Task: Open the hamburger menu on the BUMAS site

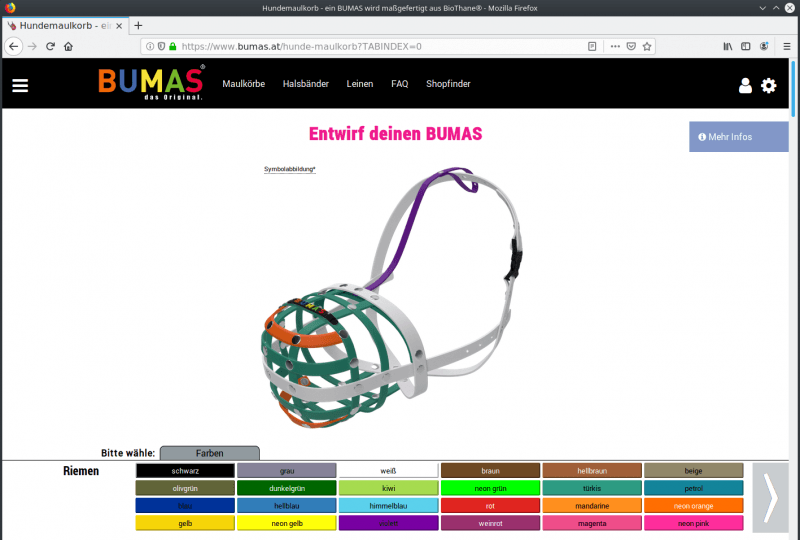Action: tap(20, 85)
